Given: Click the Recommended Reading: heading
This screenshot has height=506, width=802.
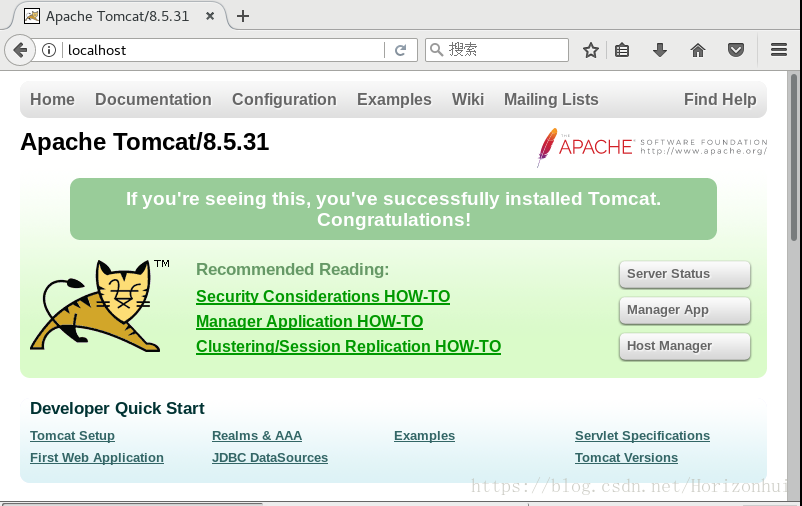Looking at the screenshot, I should click(293, 270).
